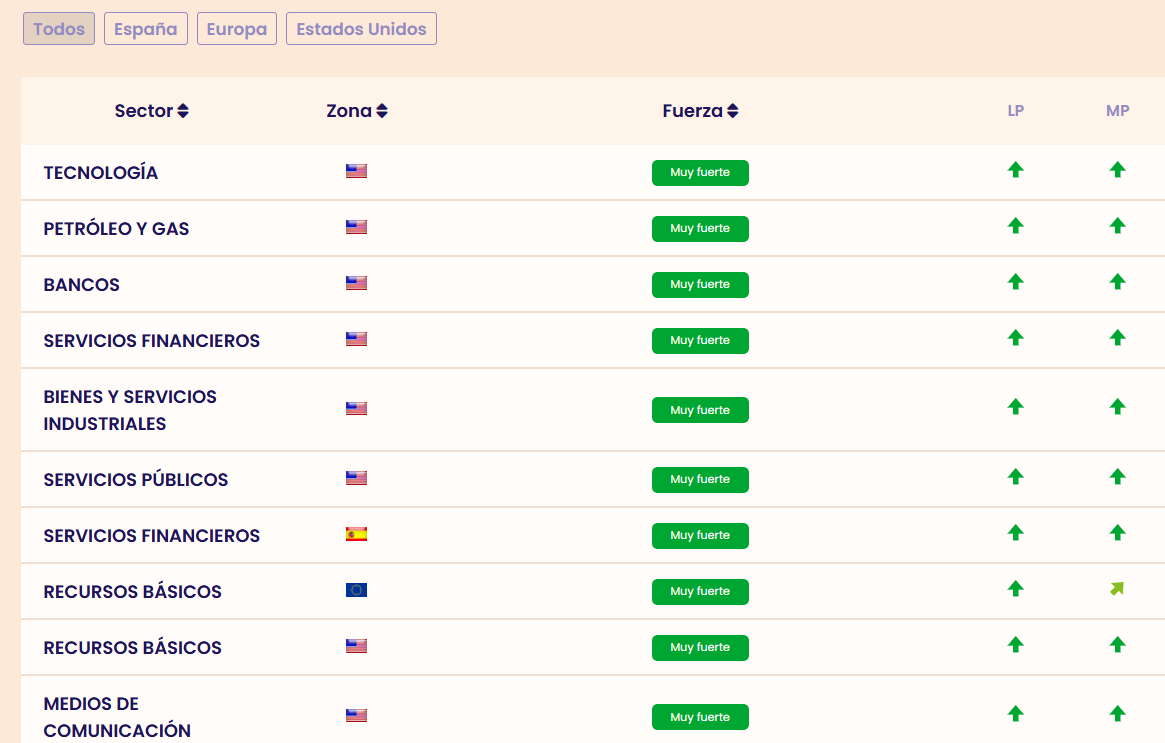
Task: Open the Petróleo y Gas sector link
Action: (x=116, y=229)
